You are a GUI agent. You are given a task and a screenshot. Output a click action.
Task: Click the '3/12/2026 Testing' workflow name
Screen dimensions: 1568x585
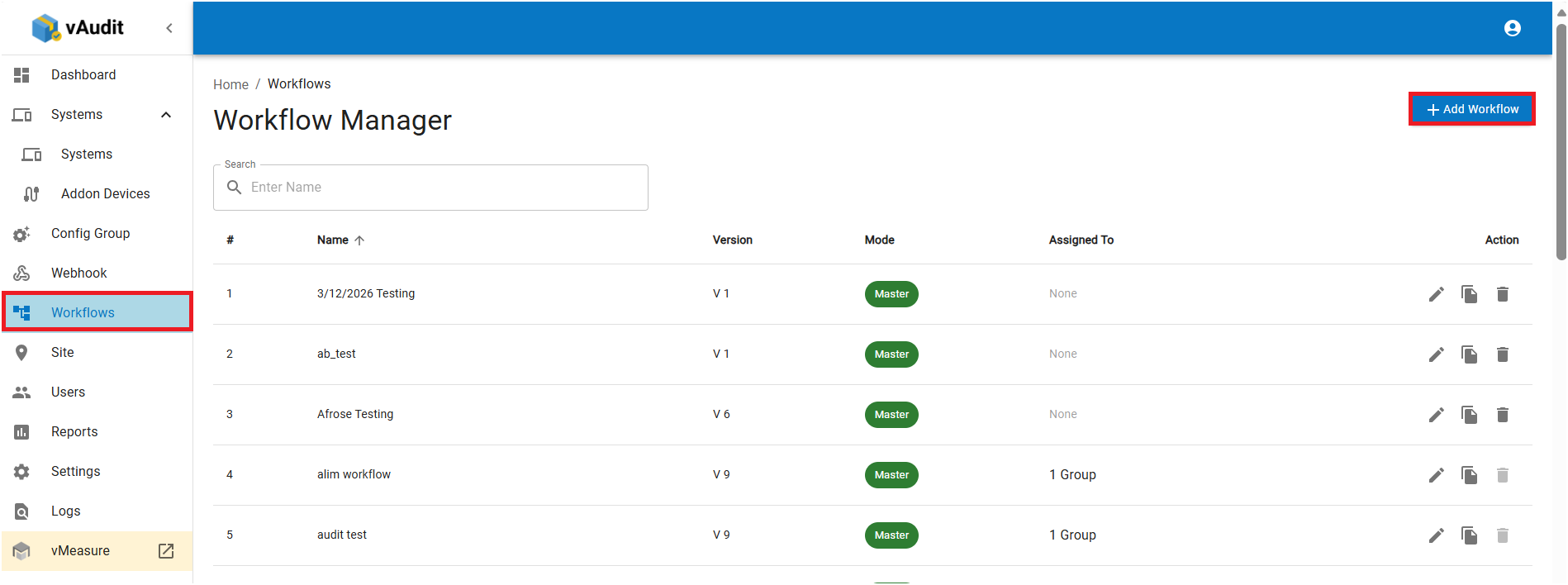pyautogui.click(x=366, y=294)
